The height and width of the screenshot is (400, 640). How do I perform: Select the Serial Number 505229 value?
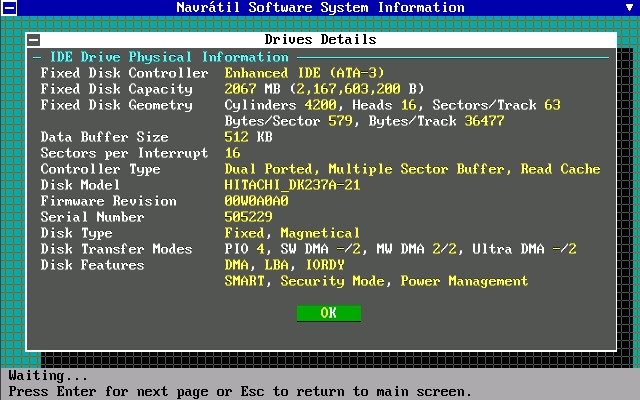point(248,217)
